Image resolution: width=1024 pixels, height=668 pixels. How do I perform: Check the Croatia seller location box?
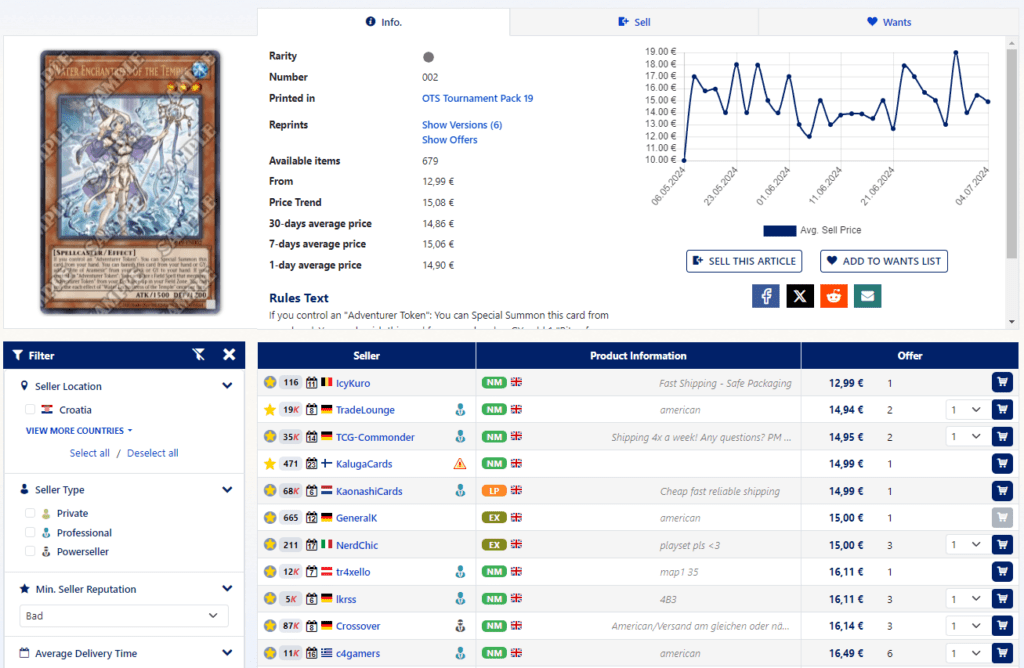(x=30, y=409)
